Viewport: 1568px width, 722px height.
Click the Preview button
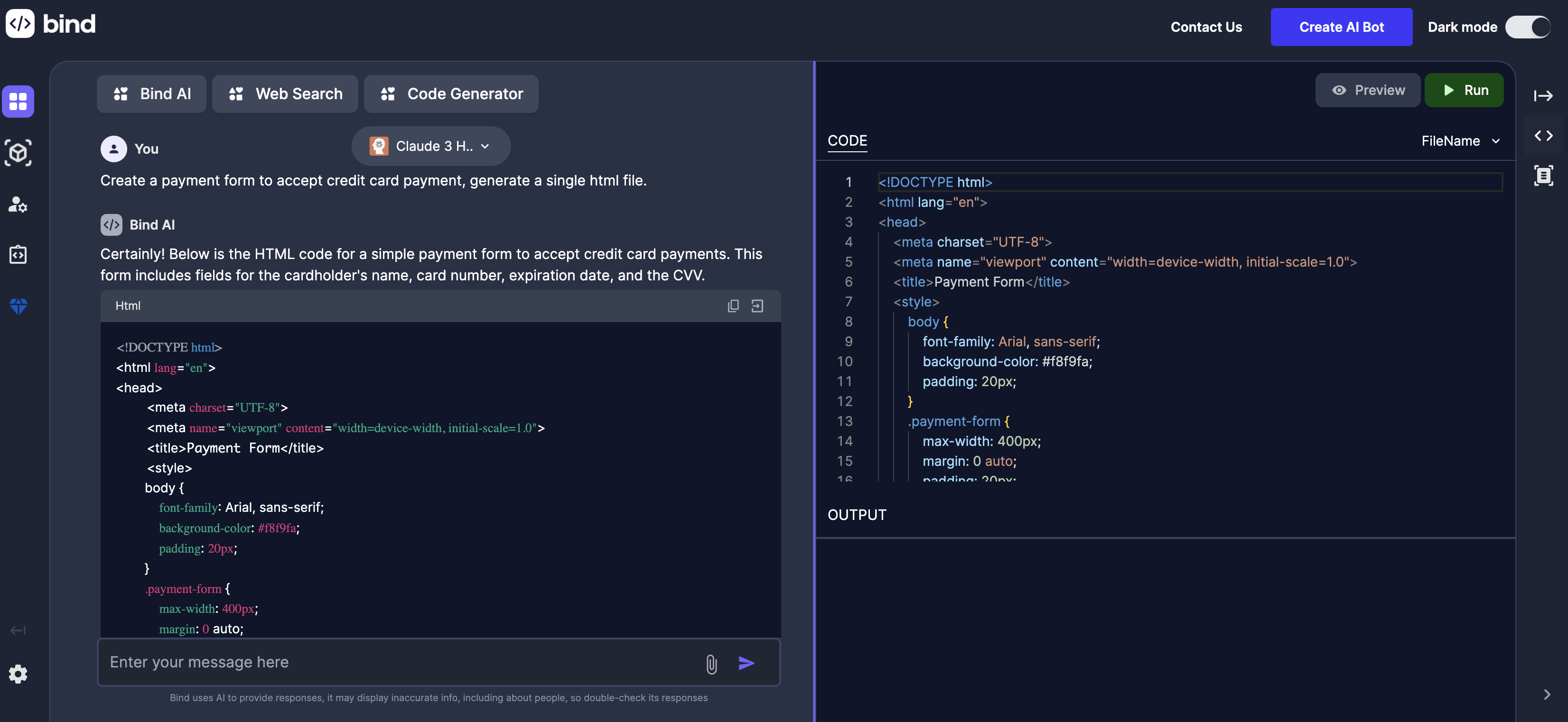(x=1368, y=90)
